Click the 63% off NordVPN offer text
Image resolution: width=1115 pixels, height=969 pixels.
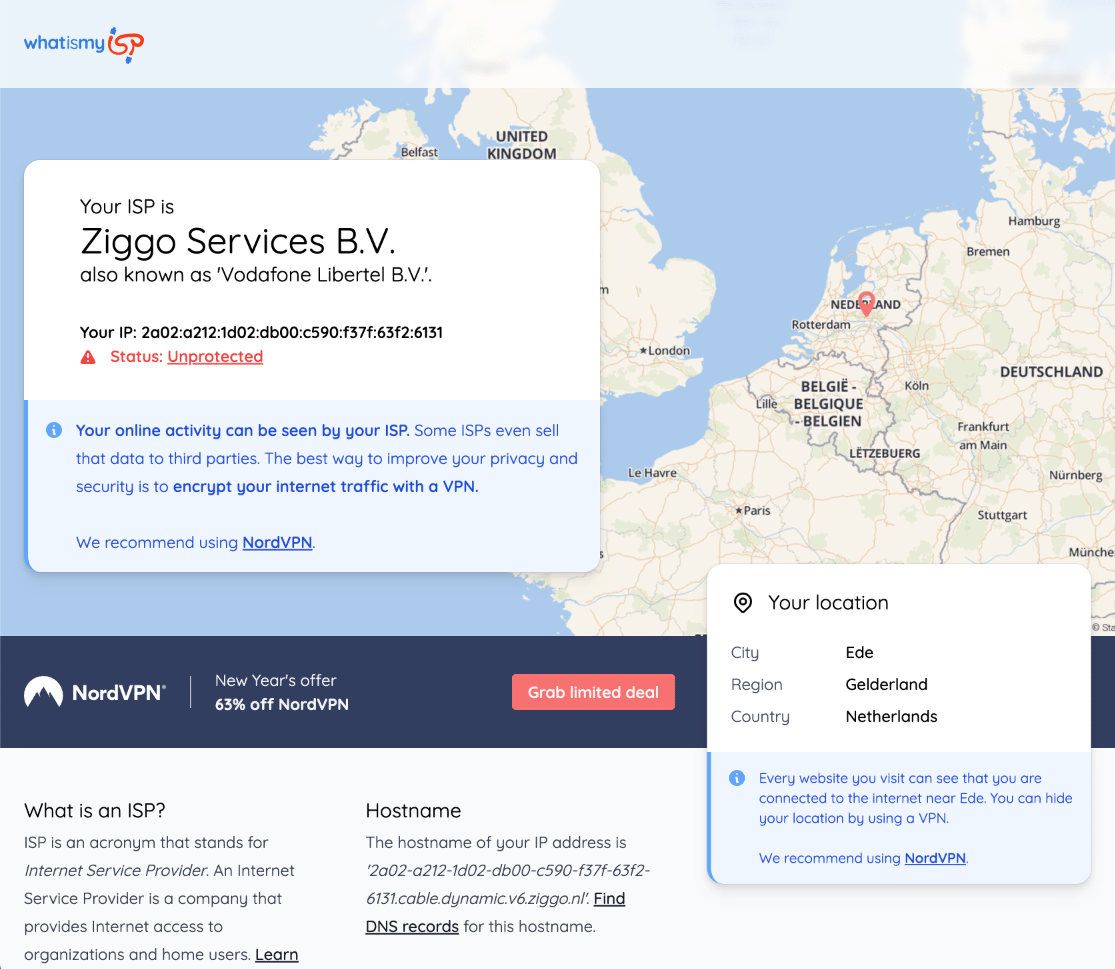pyautogui.click(x=282, y=705)
